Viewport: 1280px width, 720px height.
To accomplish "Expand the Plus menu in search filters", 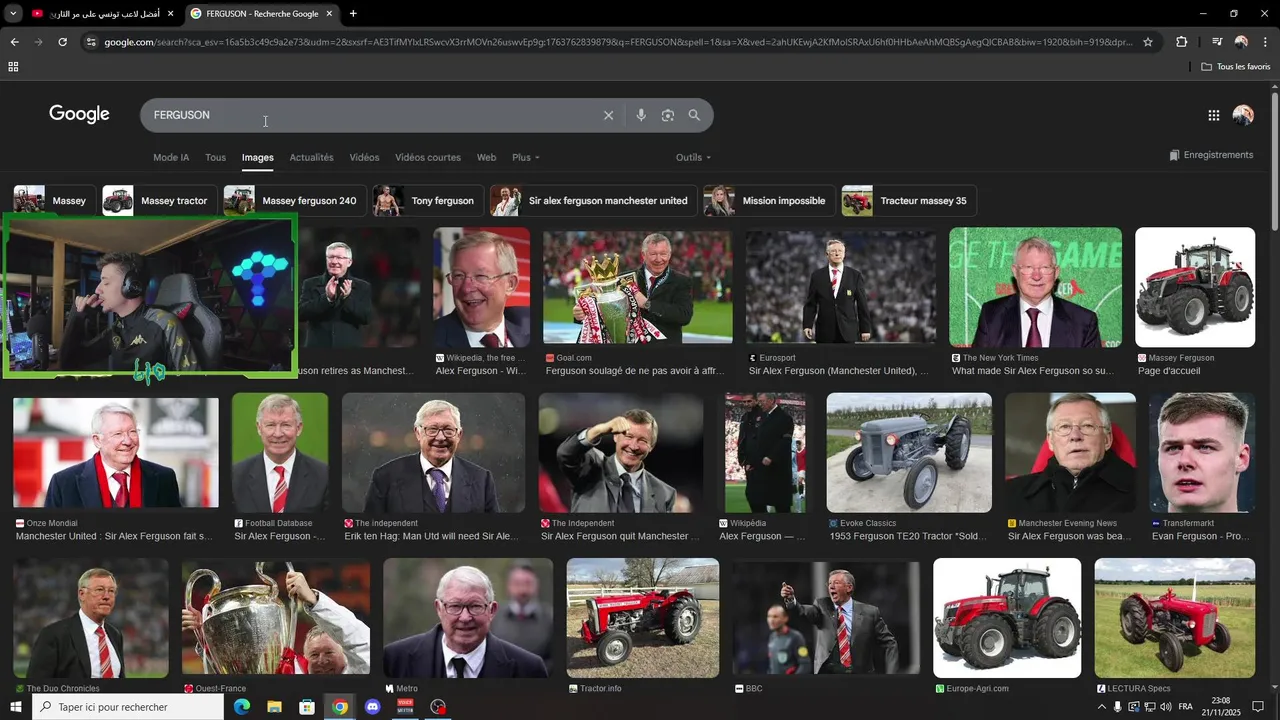I will (x=526, y=157).
